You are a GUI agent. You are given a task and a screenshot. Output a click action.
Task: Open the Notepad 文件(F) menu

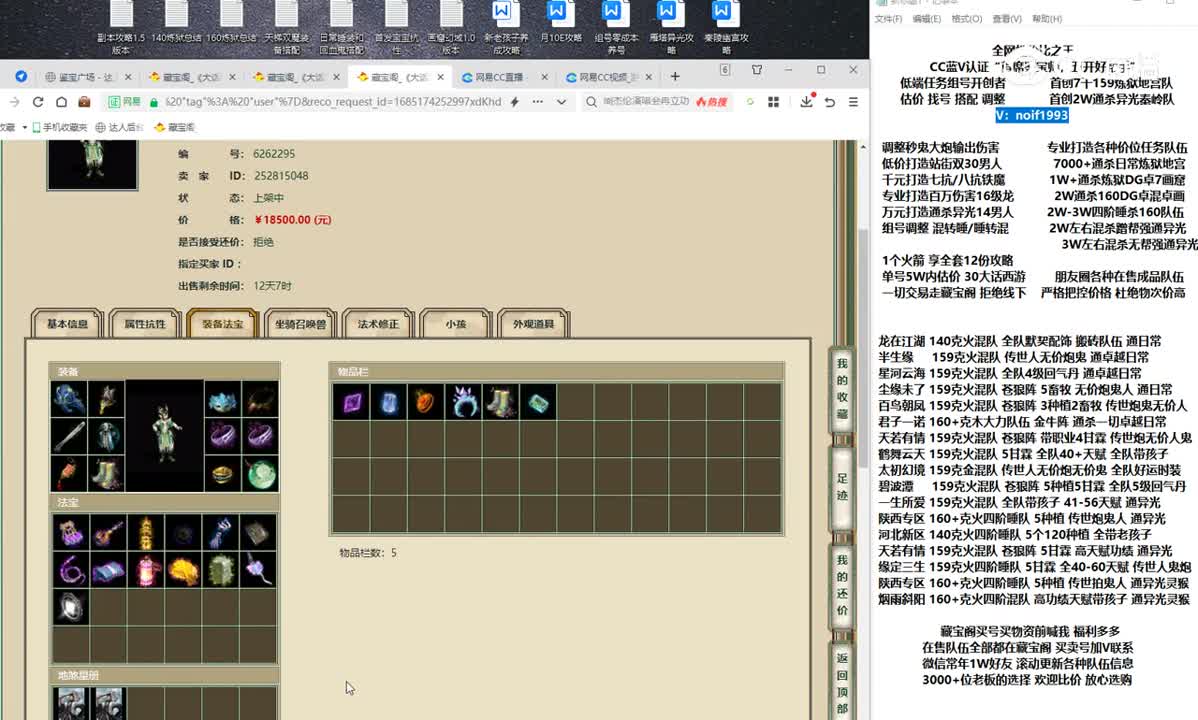click(x=888, y=19)
